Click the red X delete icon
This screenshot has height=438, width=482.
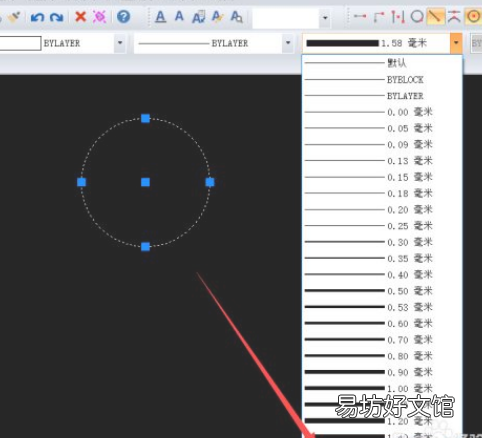pos(80,16)
